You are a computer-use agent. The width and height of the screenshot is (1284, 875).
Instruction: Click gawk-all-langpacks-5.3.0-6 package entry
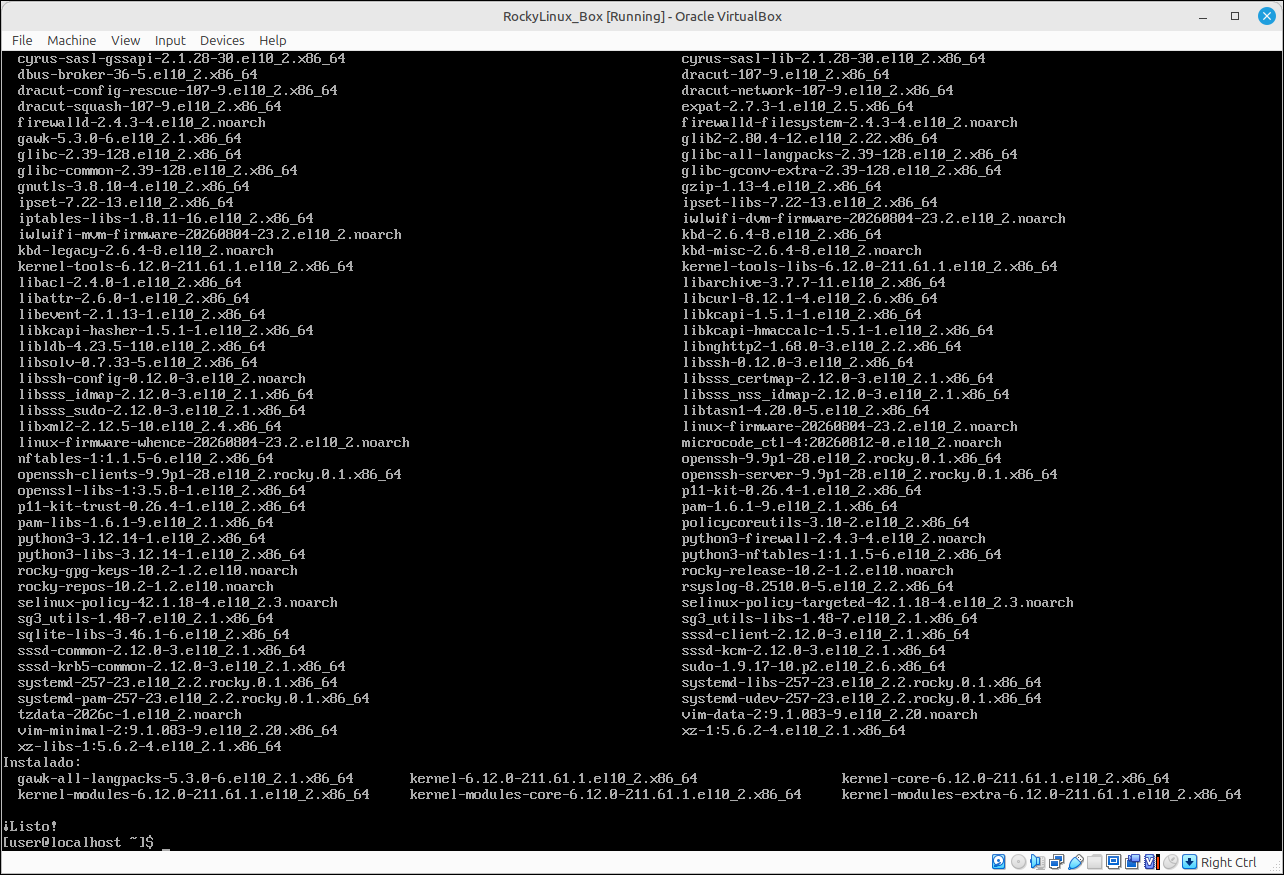click(186, 778)
